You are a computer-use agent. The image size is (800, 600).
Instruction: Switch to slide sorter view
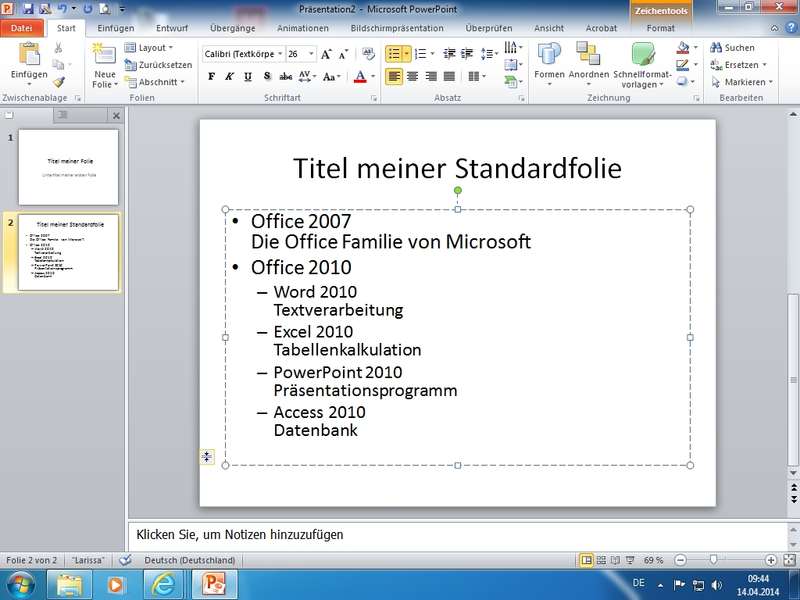pyautogui.click(x=602, y=560)
